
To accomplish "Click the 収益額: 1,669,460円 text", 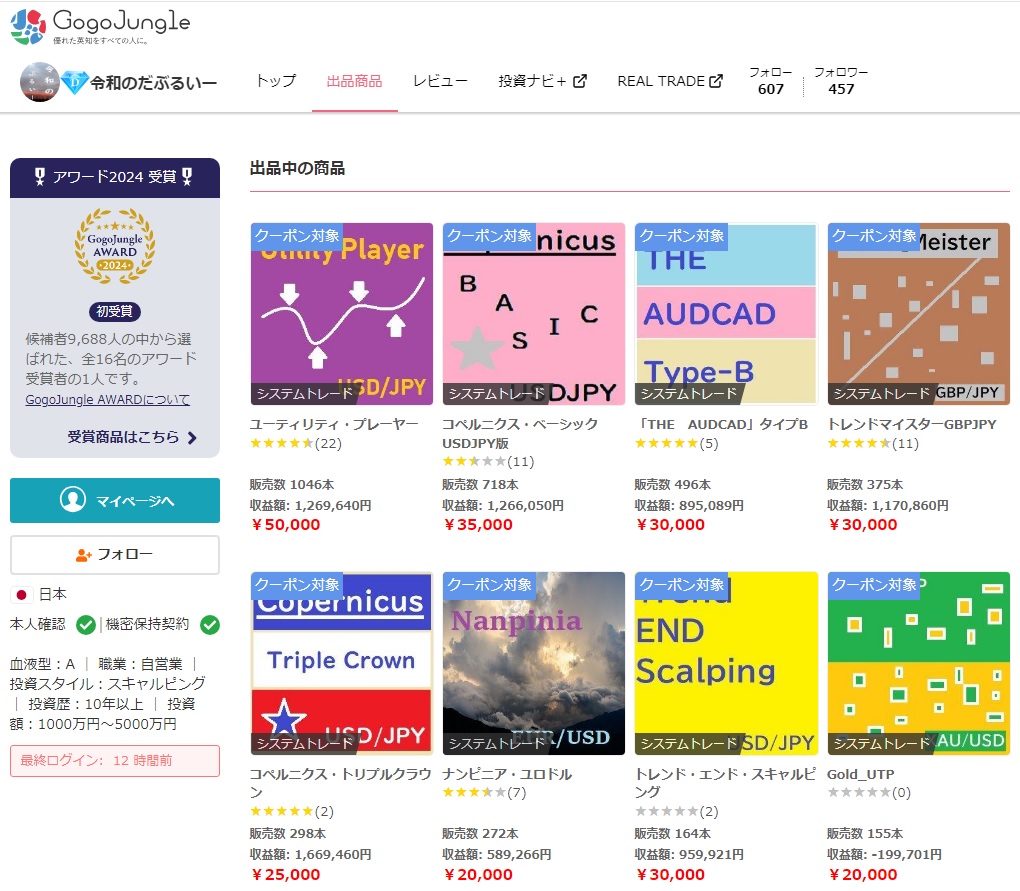I will [x=311, y=855].
